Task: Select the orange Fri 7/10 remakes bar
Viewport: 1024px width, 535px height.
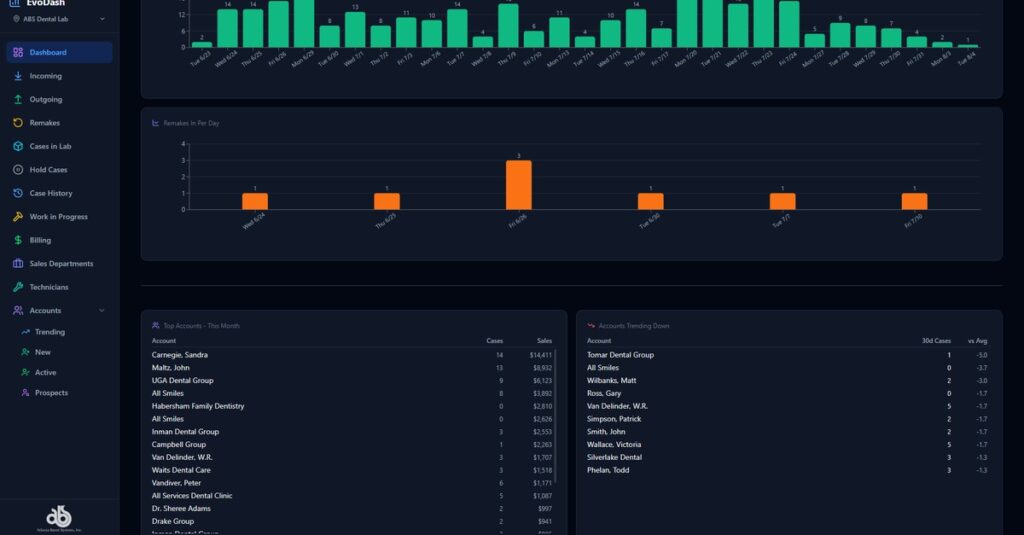Action: (x=914, y=201)
